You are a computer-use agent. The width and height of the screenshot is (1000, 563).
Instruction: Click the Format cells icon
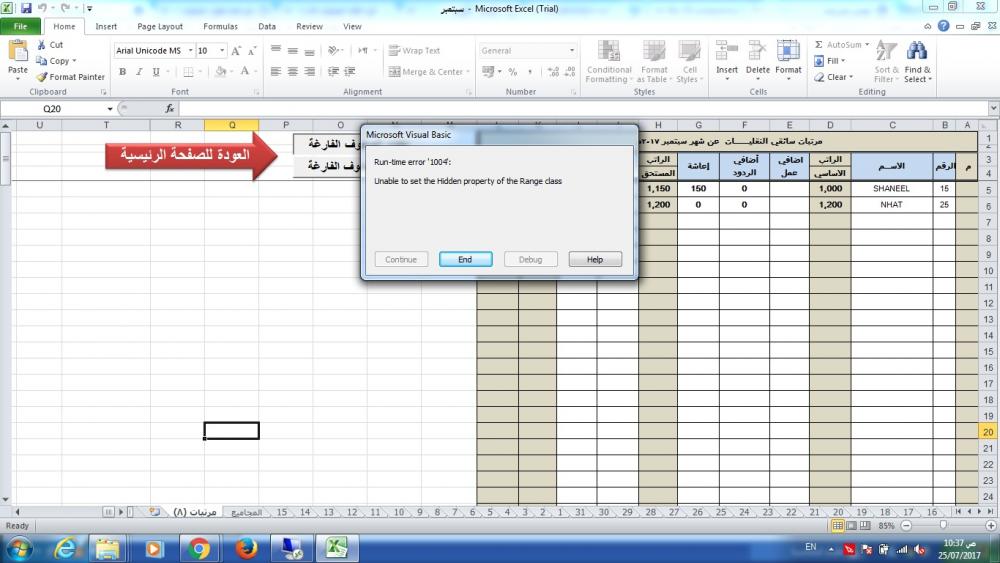[788, 50]
